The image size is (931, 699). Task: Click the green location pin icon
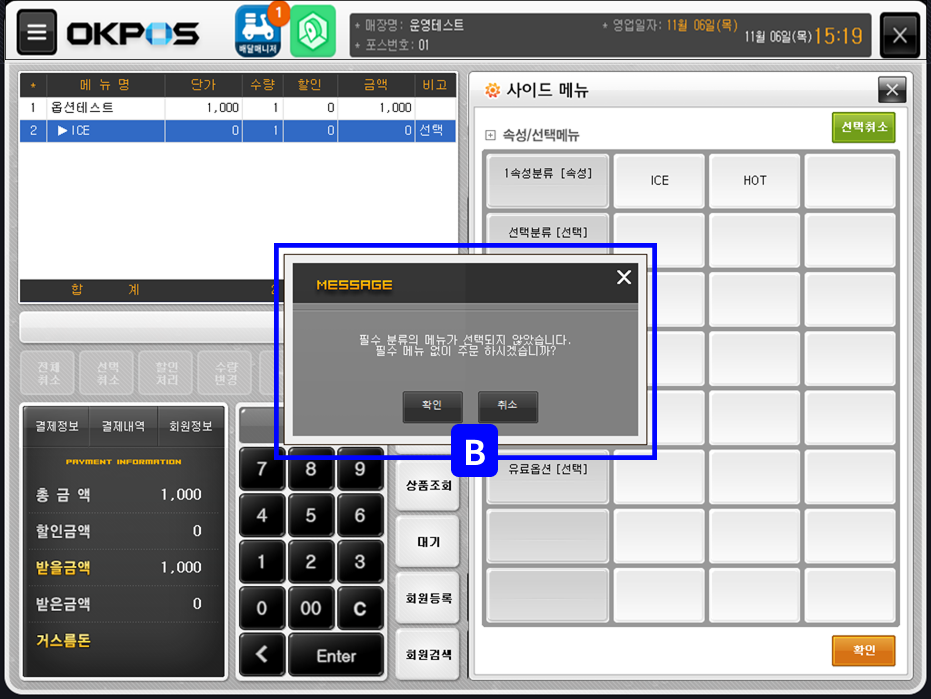[x=313, y=32]
